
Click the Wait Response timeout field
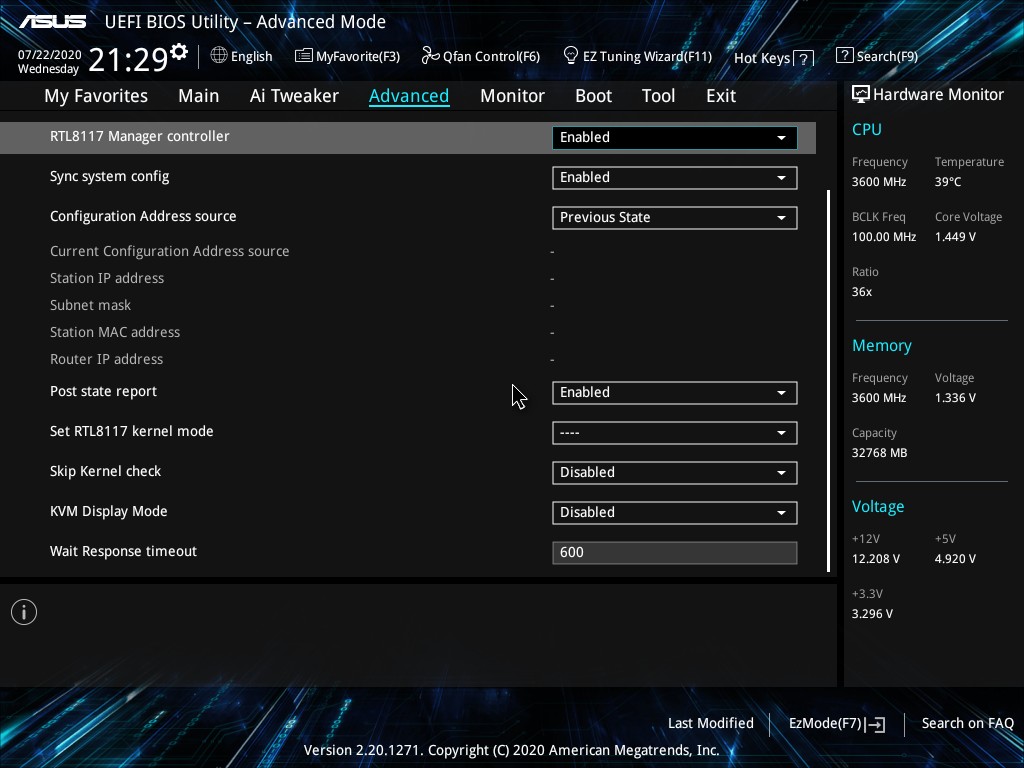coord(674,553)
